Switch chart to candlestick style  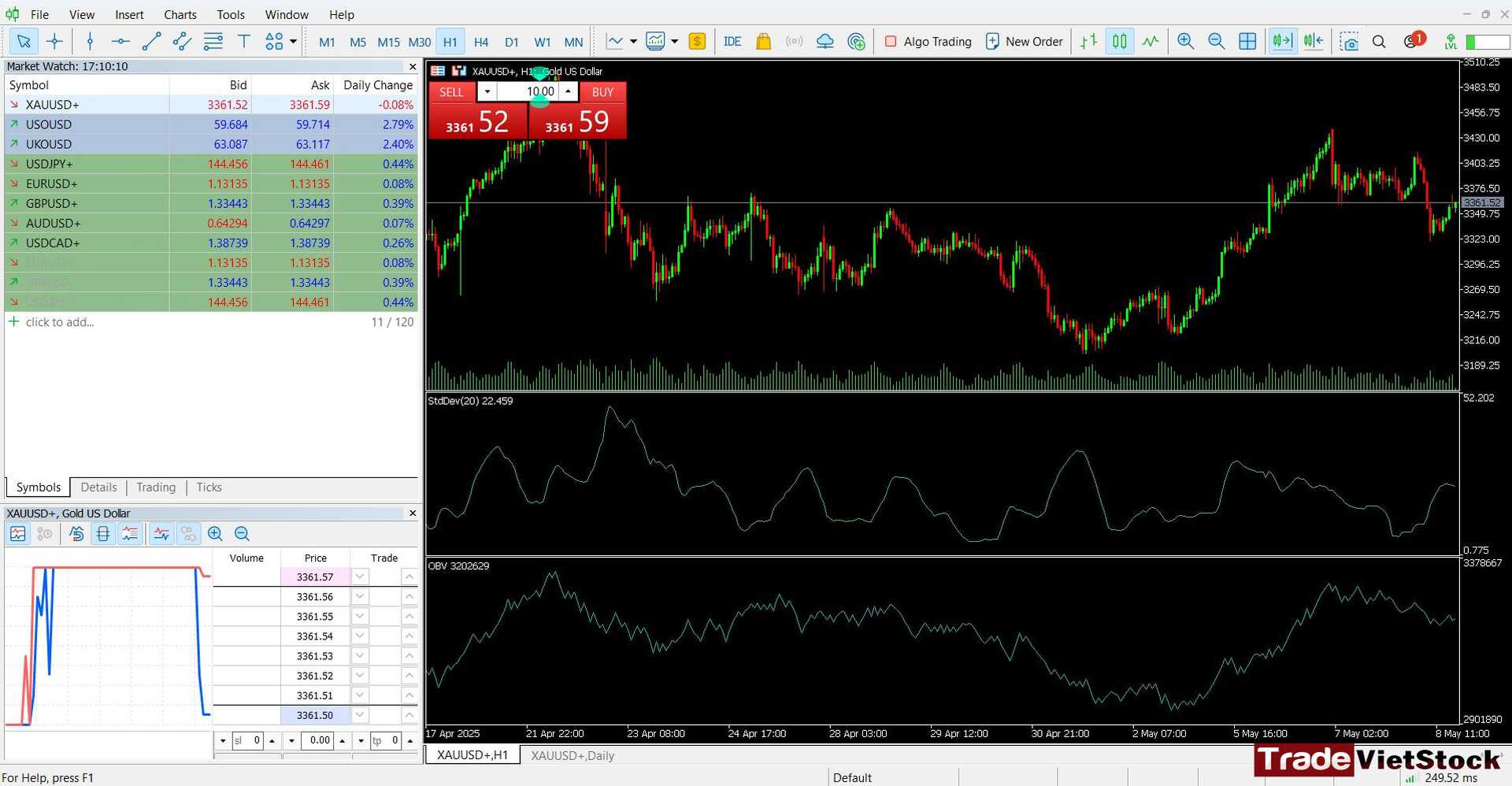1120,41
